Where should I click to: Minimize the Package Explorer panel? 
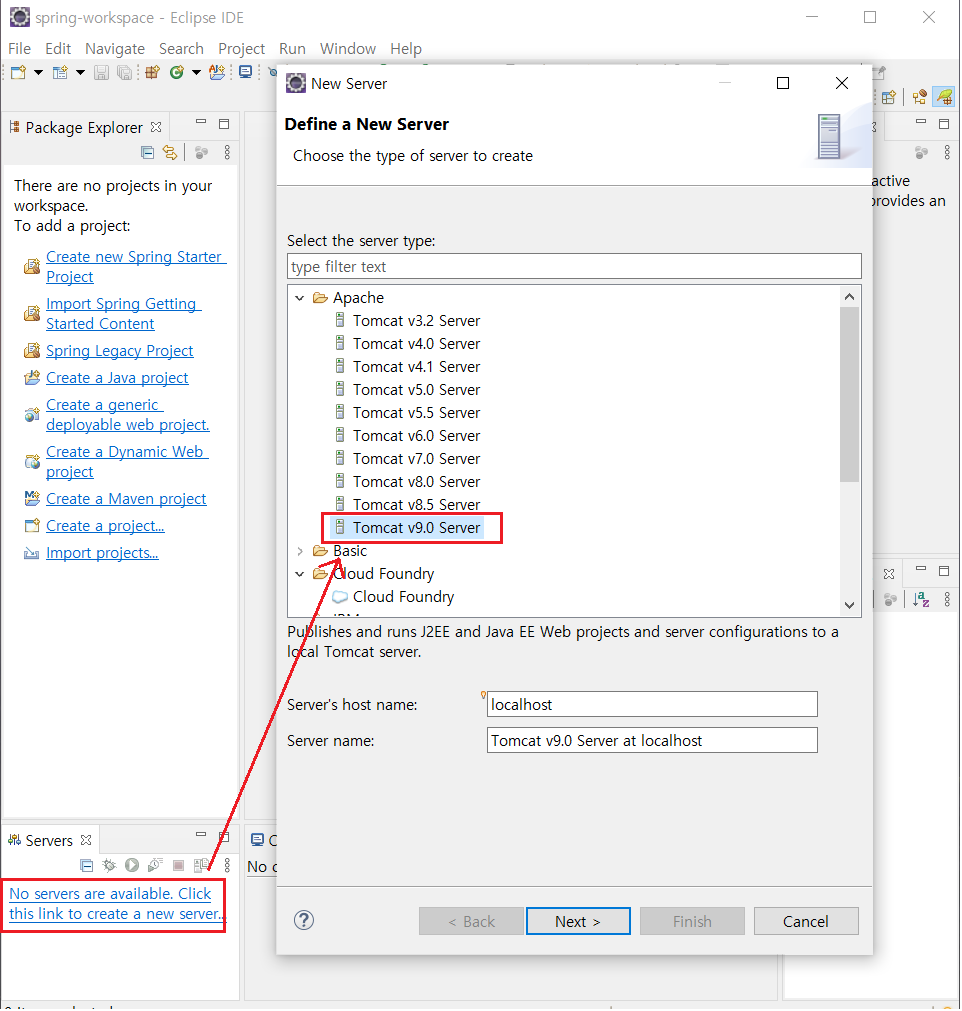201,123
